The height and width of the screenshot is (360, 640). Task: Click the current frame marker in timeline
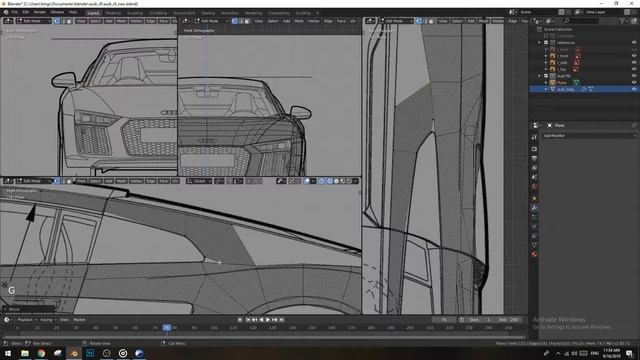pos(167,327)
